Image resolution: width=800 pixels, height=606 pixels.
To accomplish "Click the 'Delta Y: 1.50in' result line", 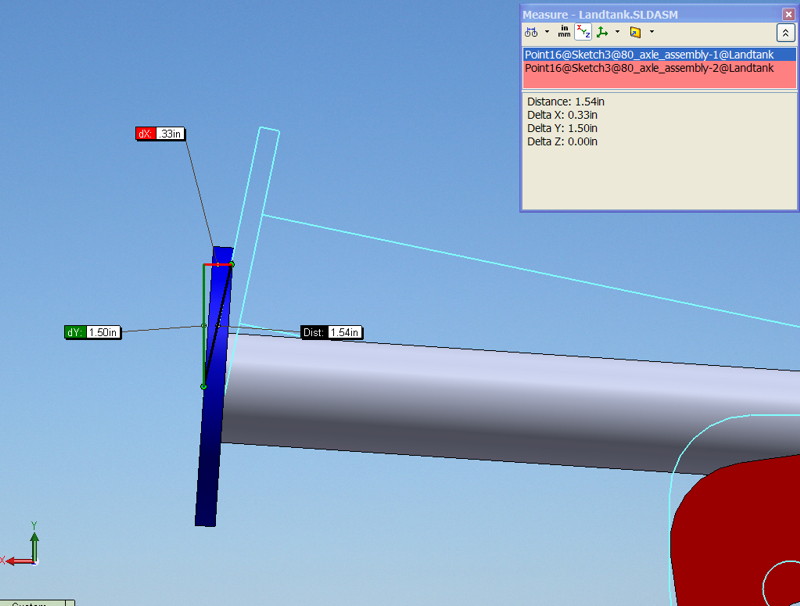I will pos(562,128).
